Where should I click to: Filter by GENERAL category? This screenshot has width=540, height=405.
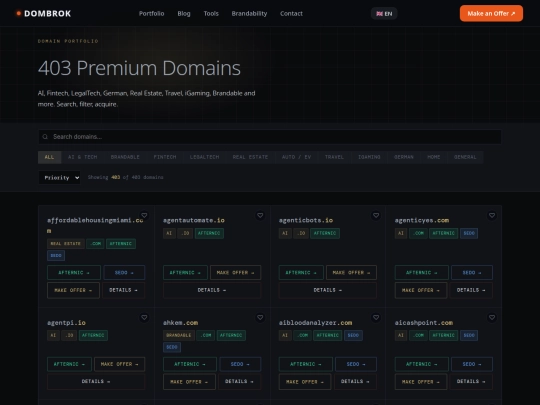click(x=465, y=157)
